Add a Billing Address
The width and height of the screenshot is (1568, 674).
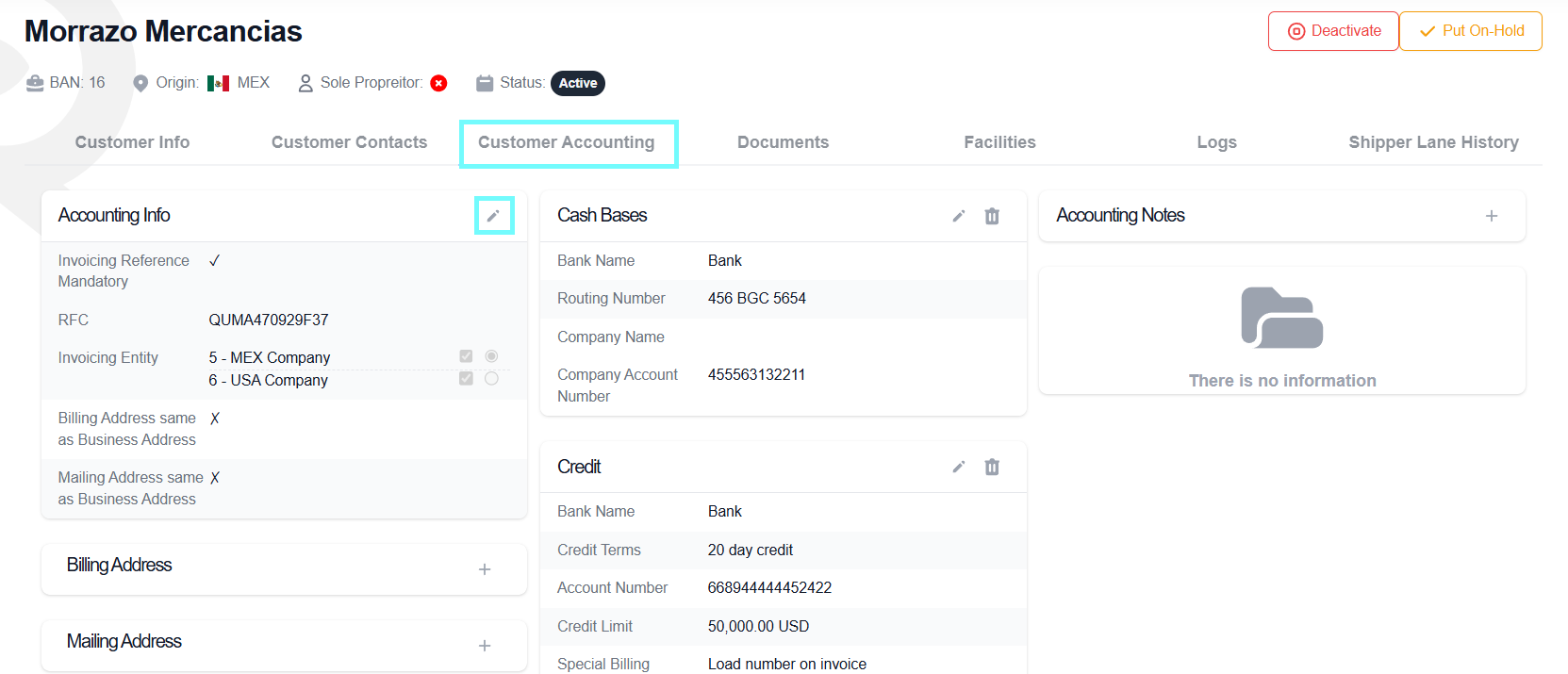(485, 569)
